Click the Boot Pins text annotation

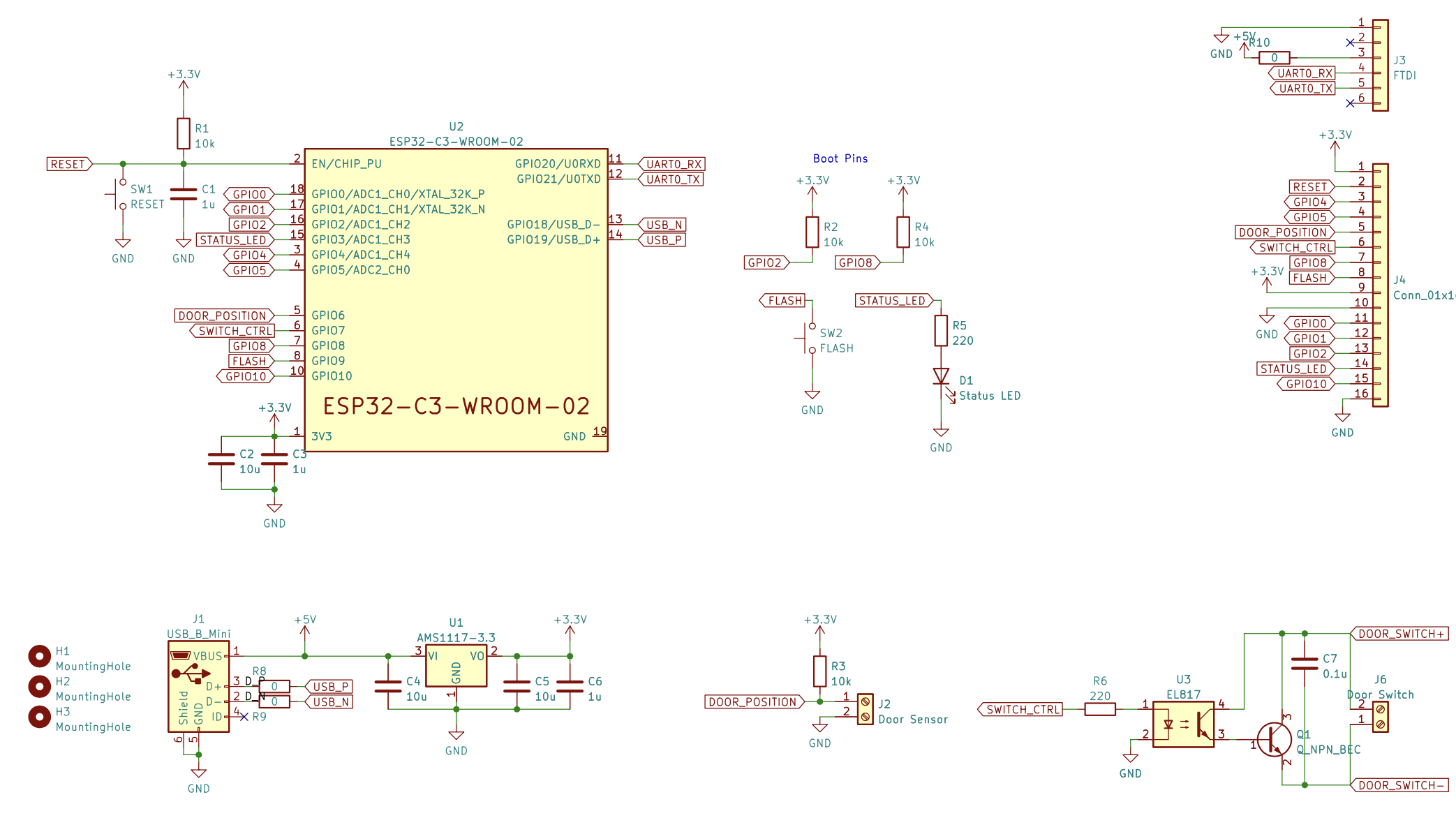point(840,158)
